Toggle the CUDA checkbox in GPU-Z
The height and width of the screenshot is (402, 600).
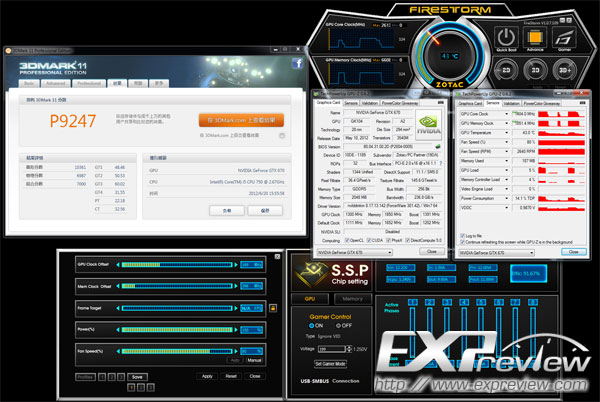[369, 240]
